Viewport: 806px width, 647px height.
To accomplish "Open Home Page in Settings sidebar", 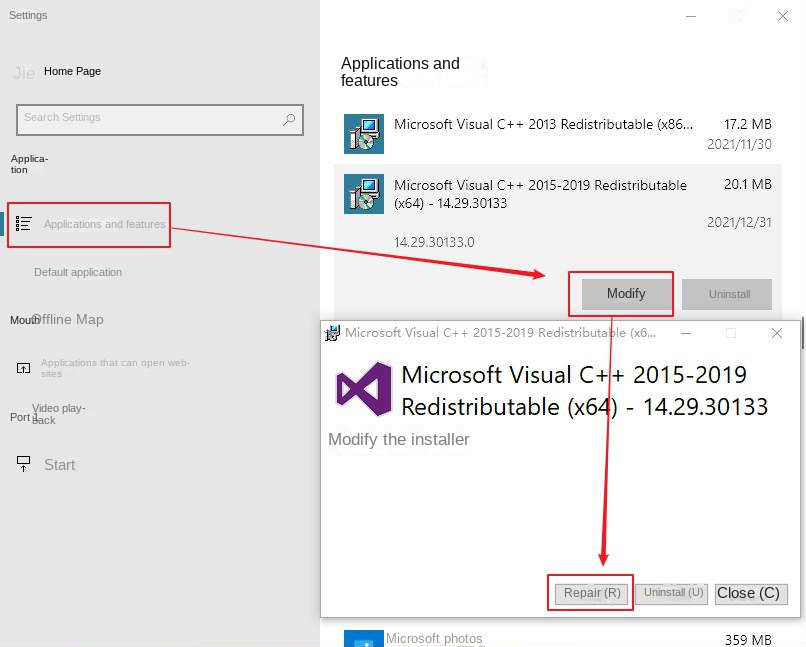I will [x=72, y=71].
